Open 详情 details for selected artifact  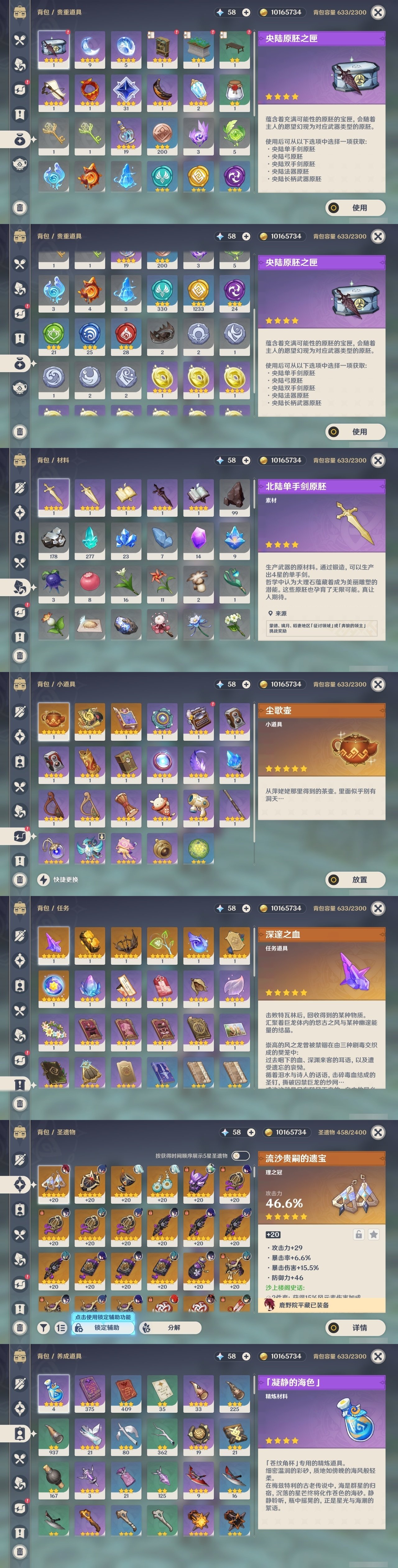(x=355, y=1328)
